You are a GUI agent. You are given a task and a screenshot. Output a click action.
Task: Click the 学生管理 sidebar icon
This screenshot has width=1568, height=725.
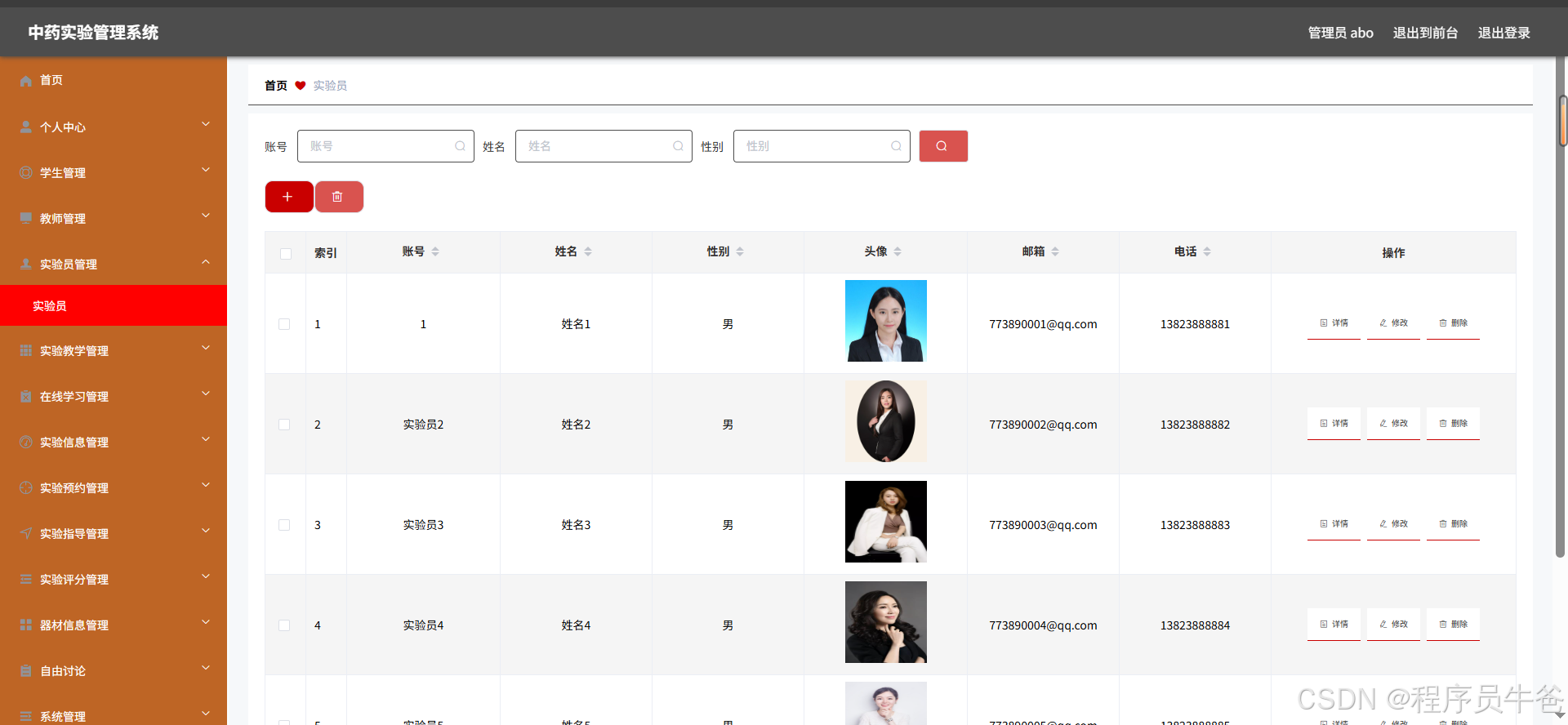tap(26, 172)
